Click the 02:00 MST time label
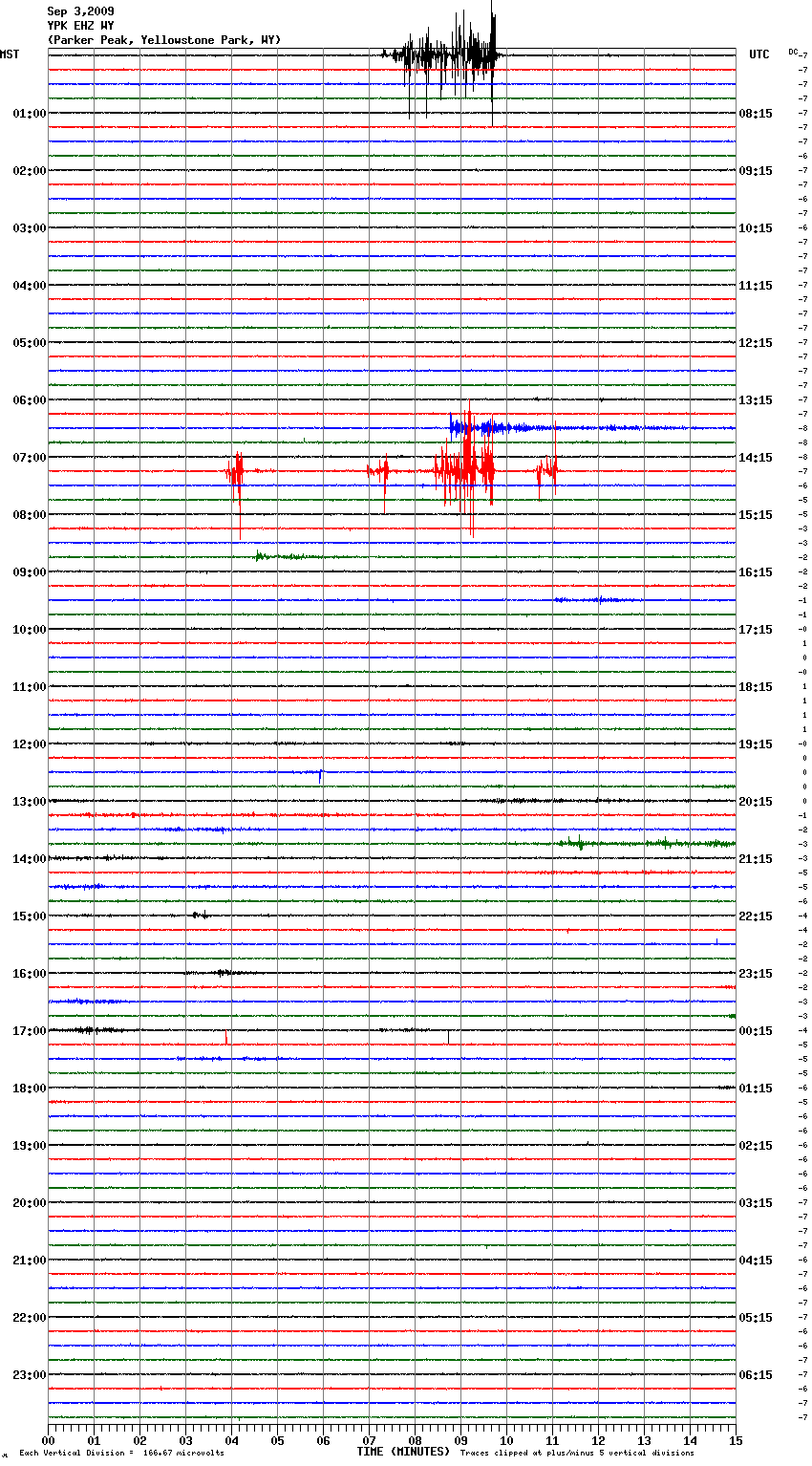Image resolution: width=812 pixels, height=1466 pixels. coord(30,171)
